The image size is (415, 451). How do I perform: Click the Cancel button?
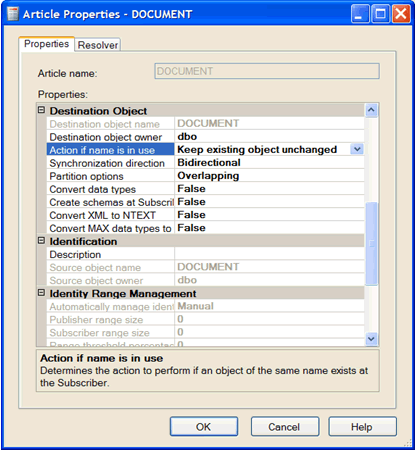(x=285, y=427)
